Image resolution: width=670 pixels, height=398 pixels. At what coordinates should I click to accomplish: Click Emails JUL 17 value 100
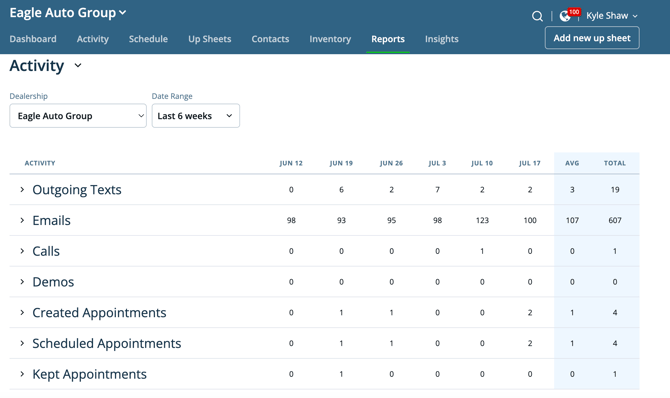(530, 220)
